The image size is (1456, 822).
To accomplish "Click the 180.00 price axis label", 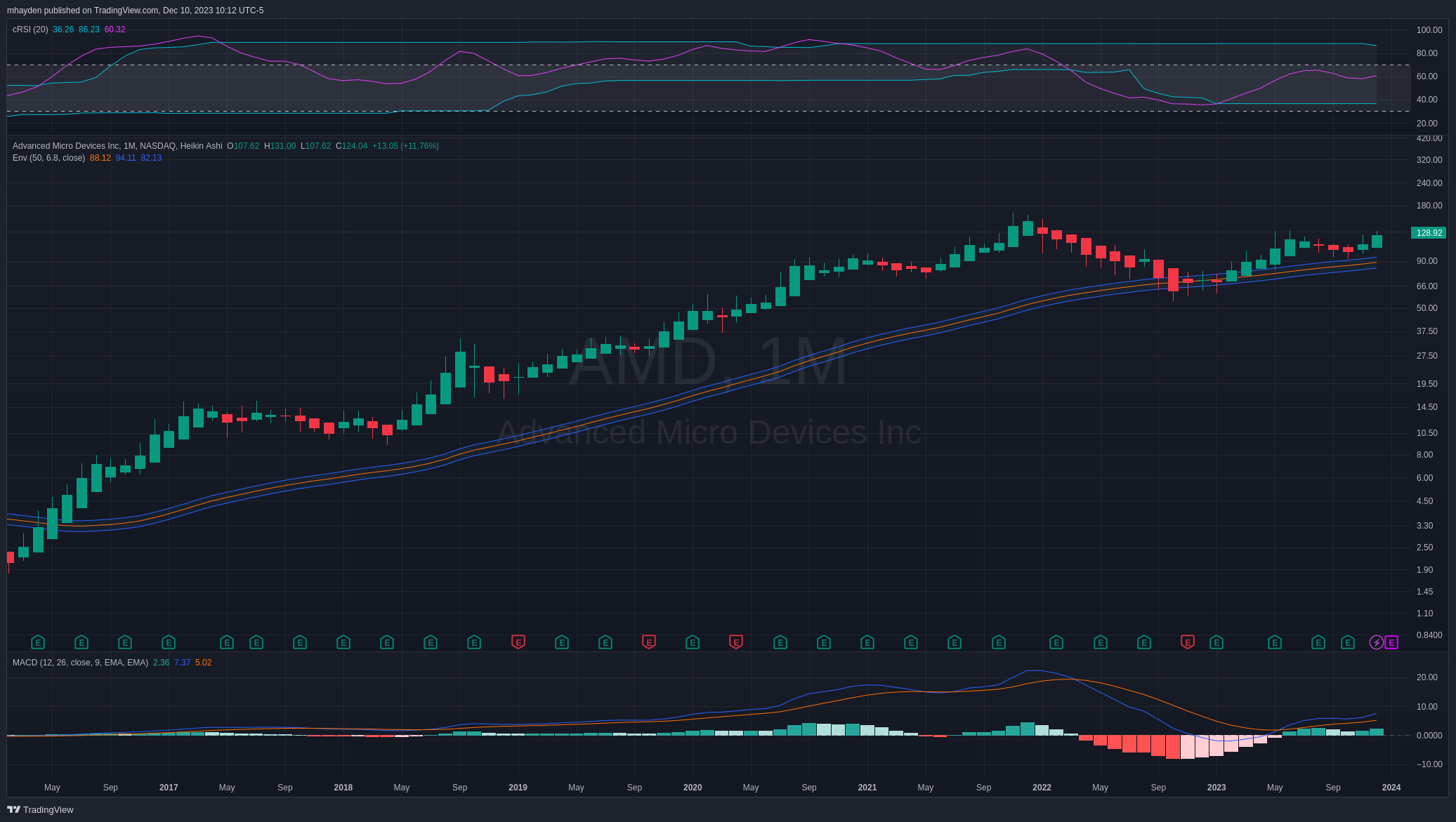I will tap(1429, 206).
